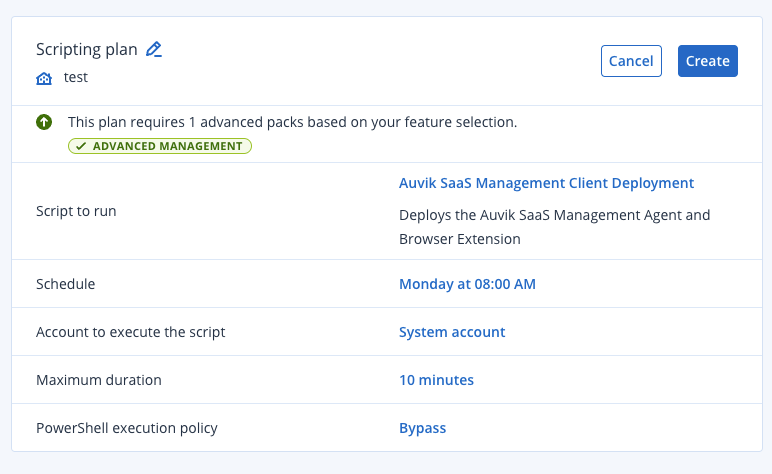The image size is (772, 474).
Task: Click the Advanced Management badge
Action: pyautogui.click(x=160, y=146)
